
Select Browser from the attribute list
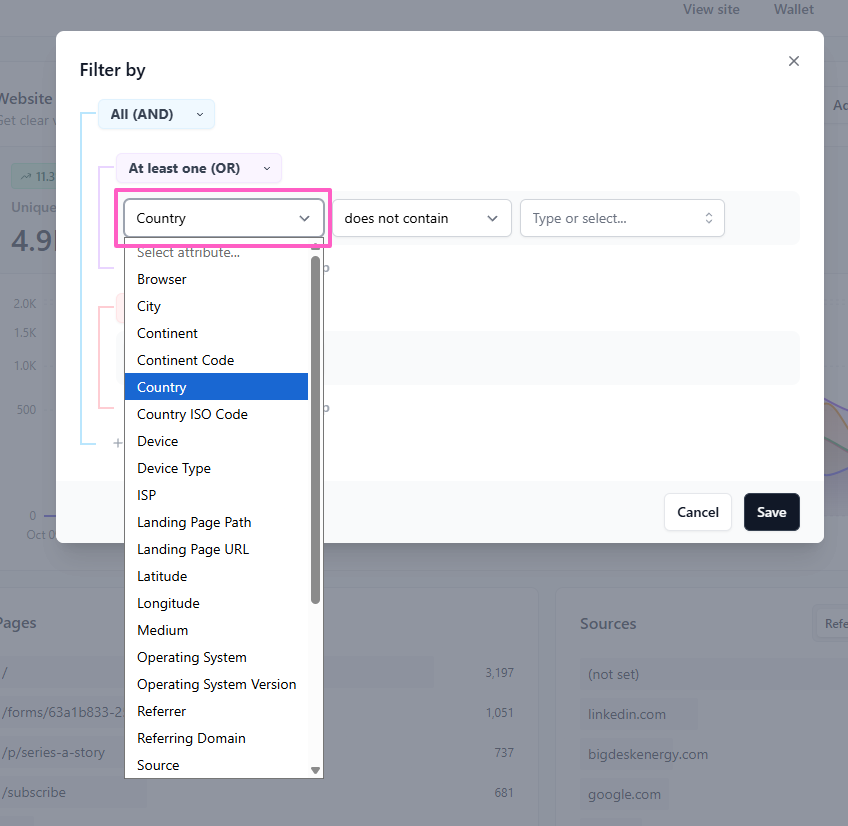pos(162,279)
